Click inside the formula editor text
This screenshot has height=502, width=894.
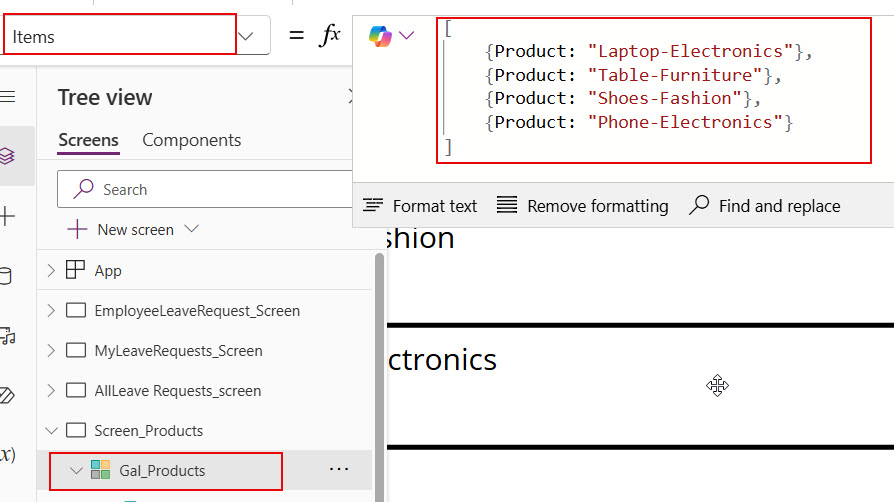tap(653, 90)
